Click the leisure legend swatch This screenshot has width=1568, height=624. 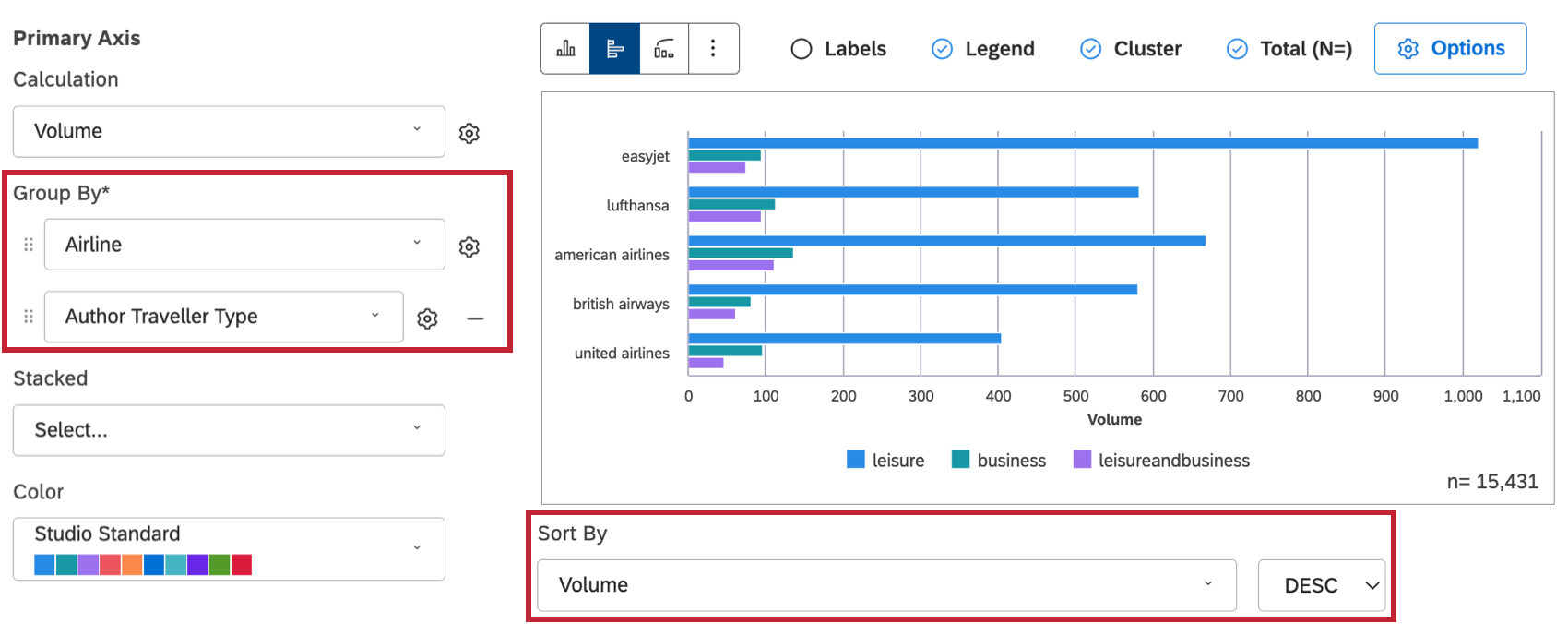[x=856, y=460]
